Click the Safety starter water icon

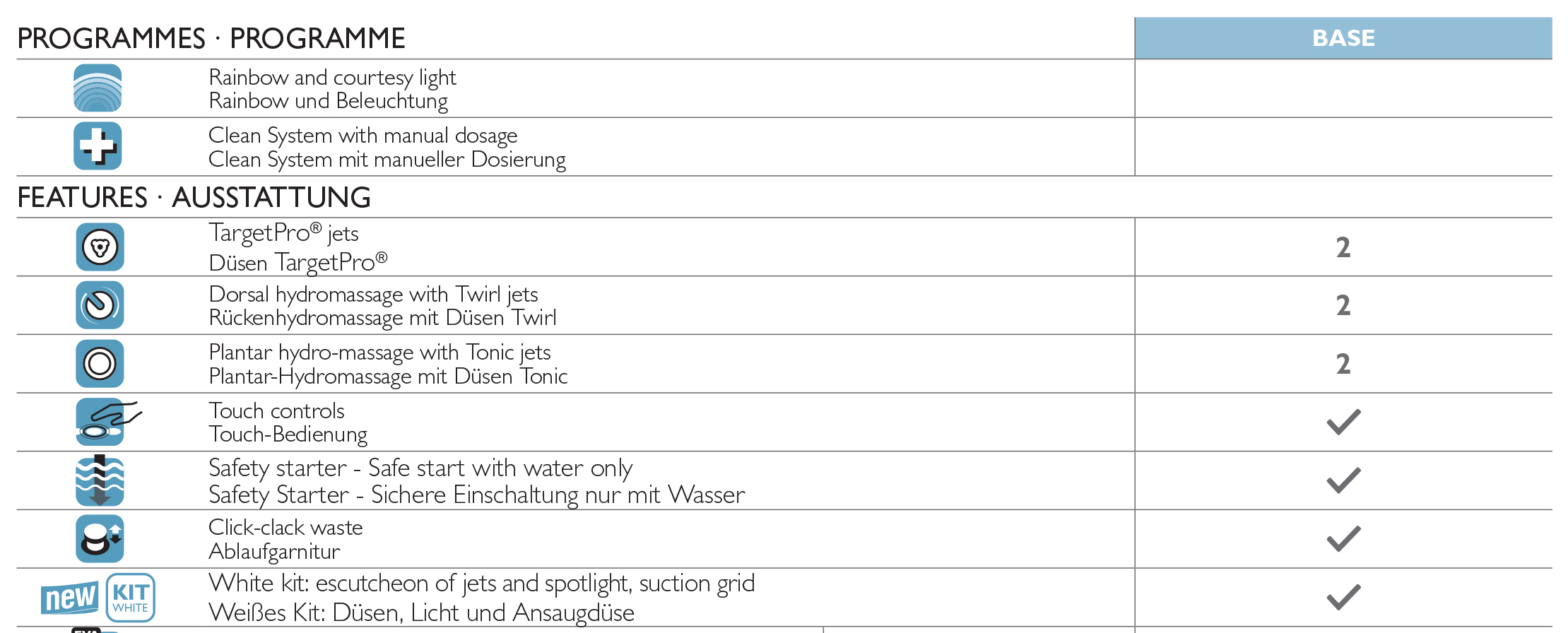tap(100, 480)
